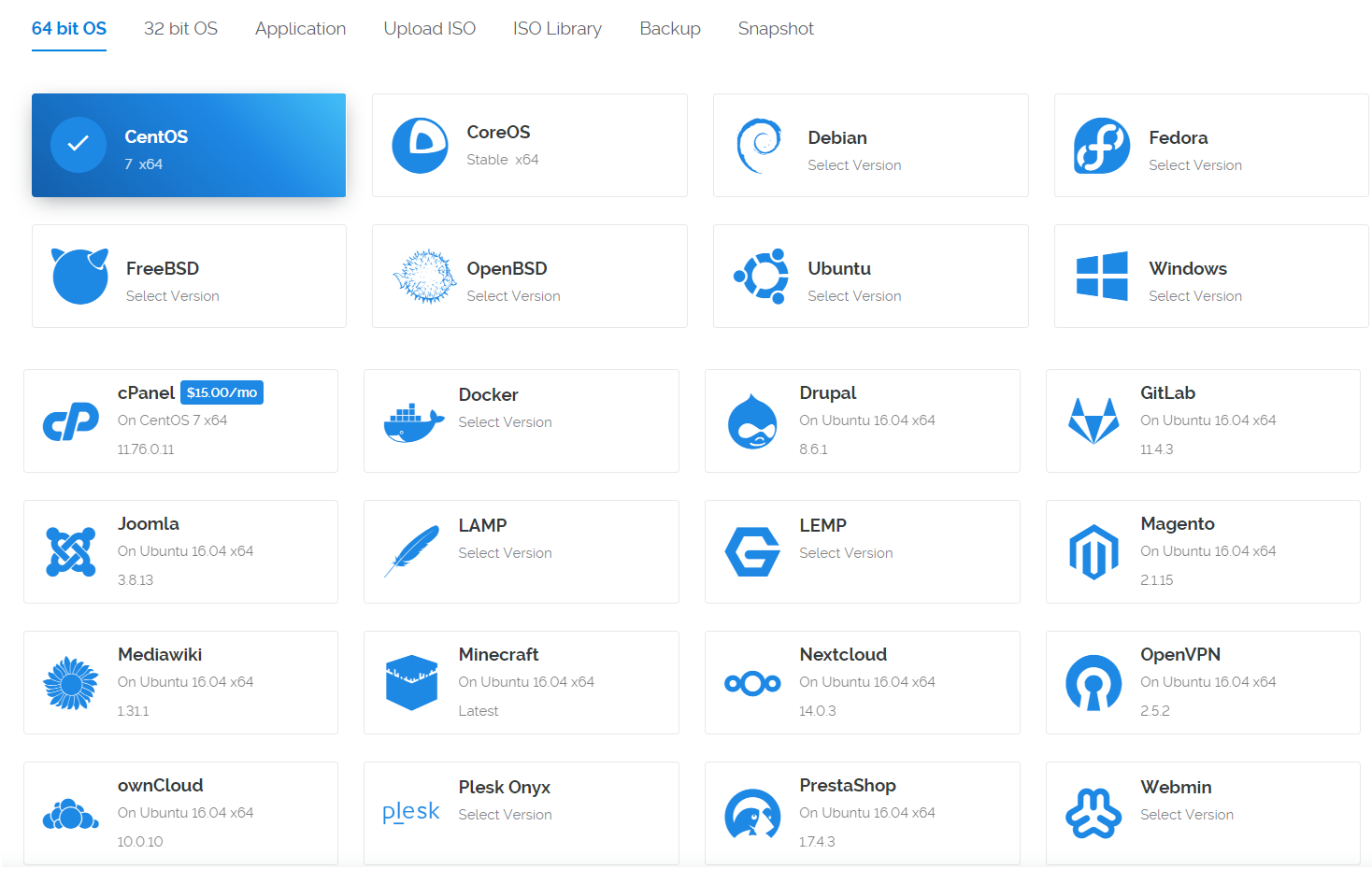
Task: Click the Webmin logo icon
Action: pos(1093,813)
